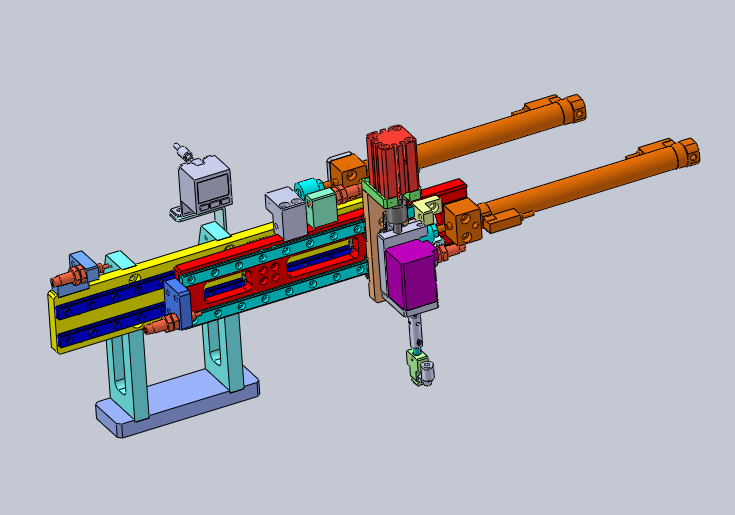The width and height of the screenshot is (735, 515).
Task: Select the gray digital pressure gauge display
Action: click(206, 186)
